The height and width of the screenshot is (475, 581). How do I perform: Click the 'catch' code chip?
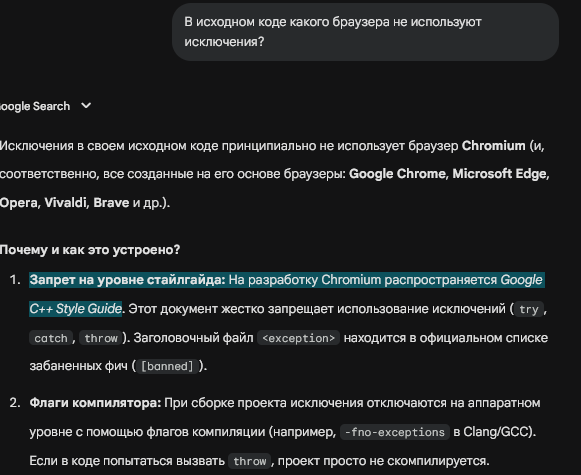51,338
